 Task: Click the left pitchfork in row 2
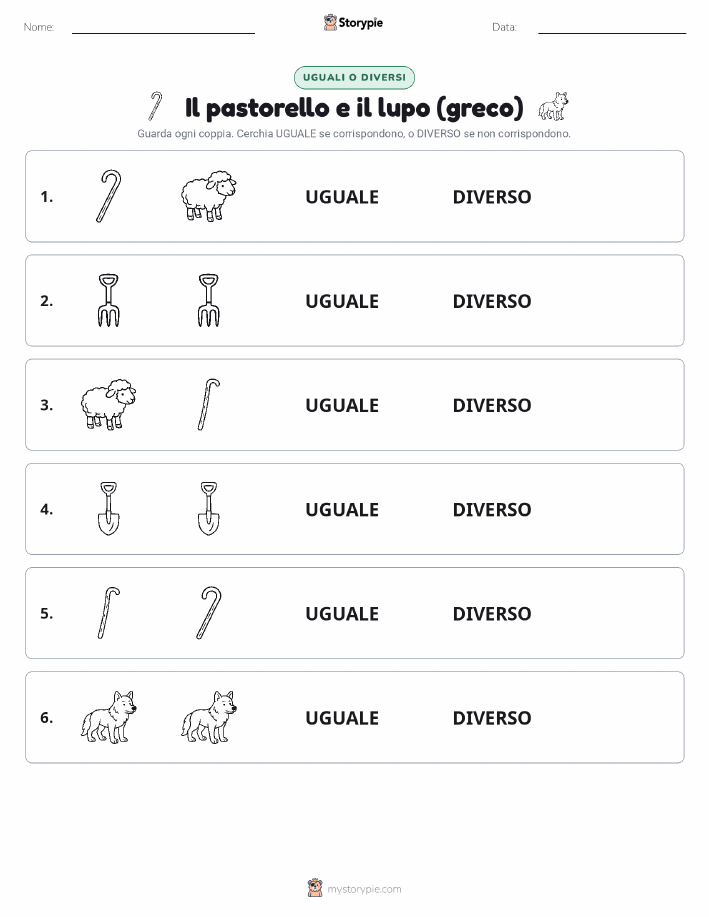click(x=109, y=300)
